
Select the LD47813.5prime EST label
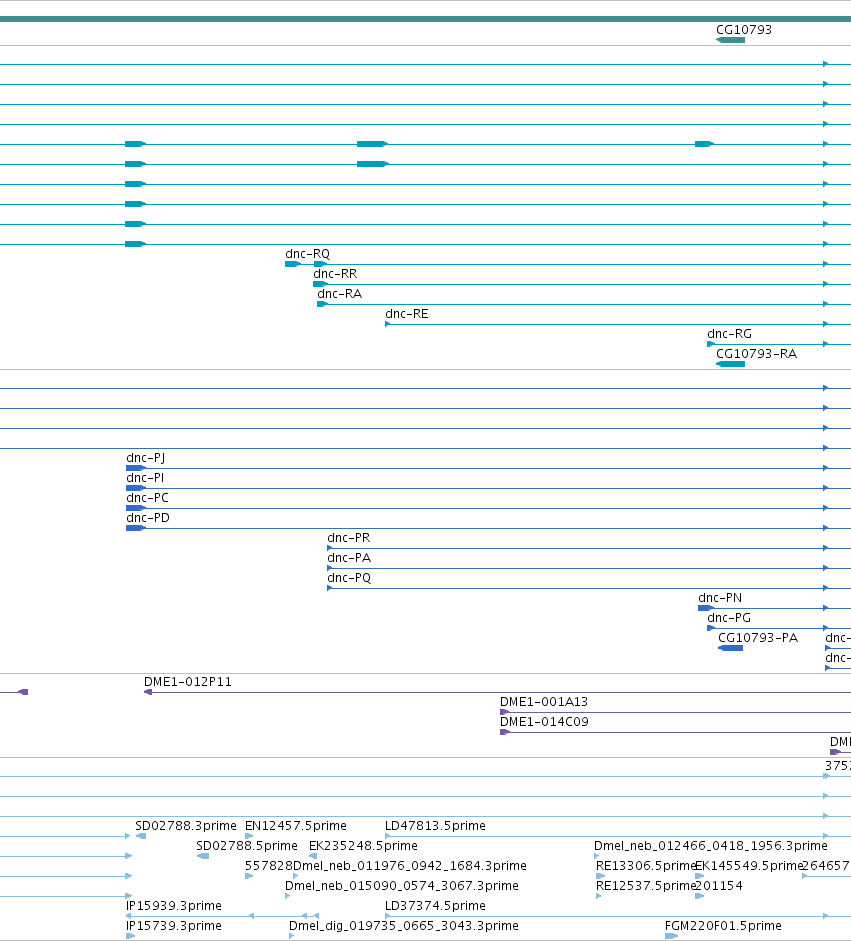pyautogui.click(x=435, y=826)
